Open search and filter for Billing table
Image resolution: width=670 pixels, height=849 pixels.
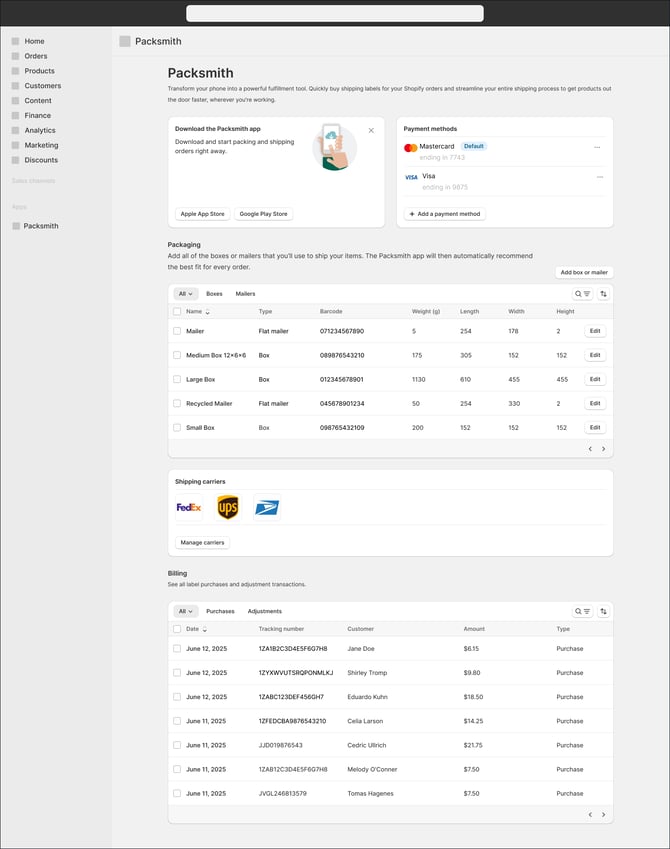coord(580,611)
